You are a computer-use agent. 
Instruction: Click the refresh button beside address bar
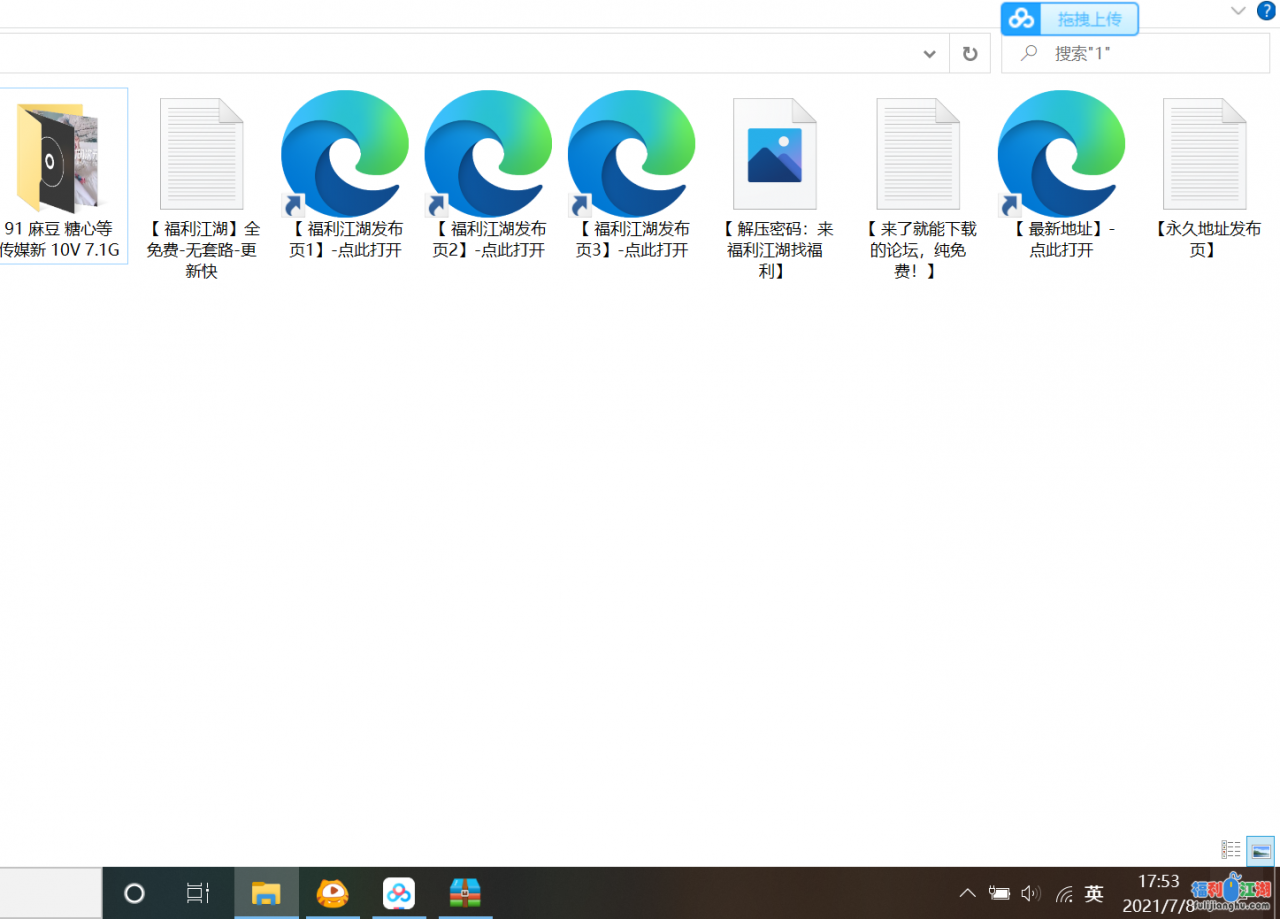pyautogui.click(x=970, y=54)
